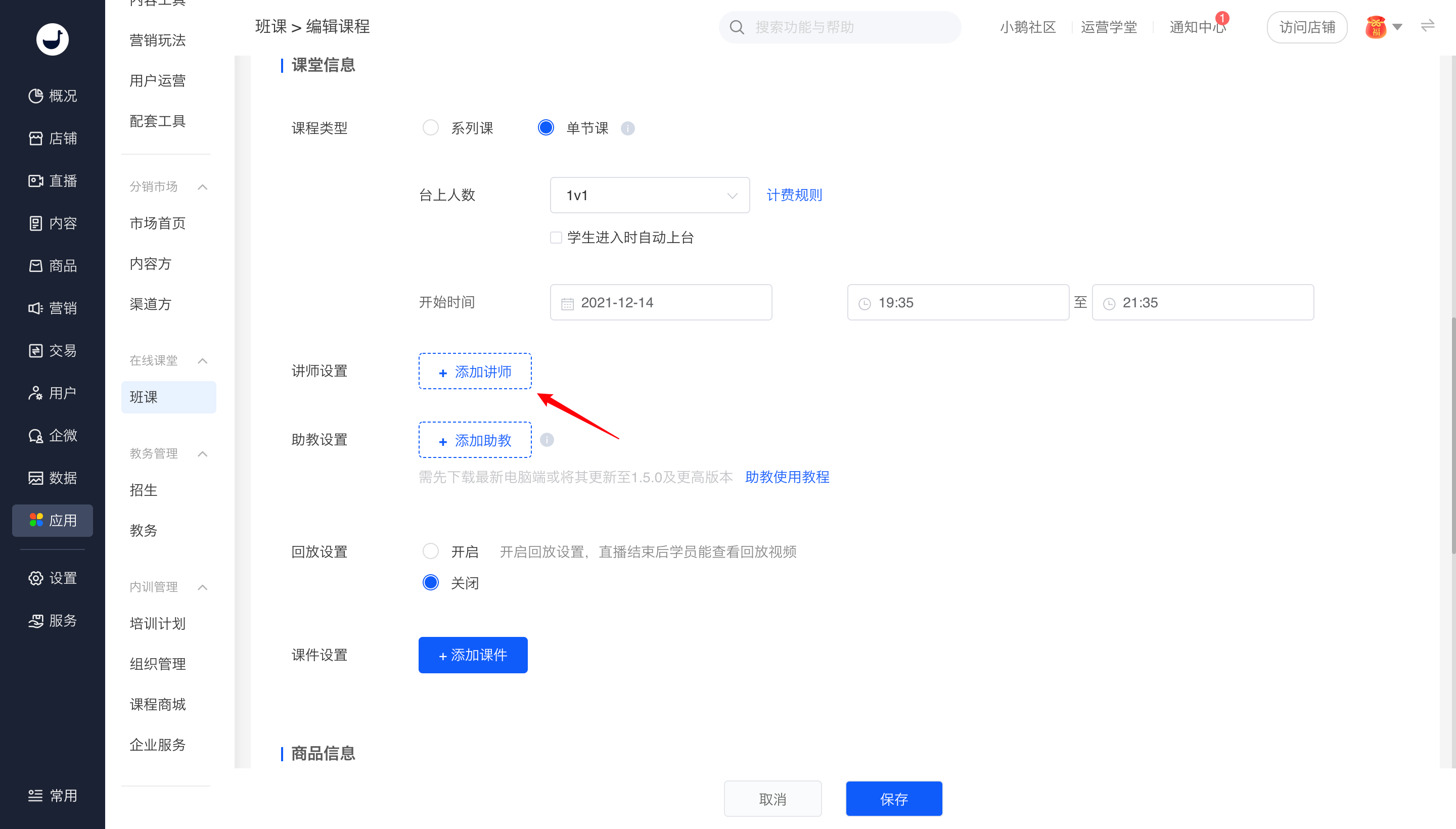Select the 系列课 radio button
The width and height of the screenshot is (1456, 829).
click(430, 127)
